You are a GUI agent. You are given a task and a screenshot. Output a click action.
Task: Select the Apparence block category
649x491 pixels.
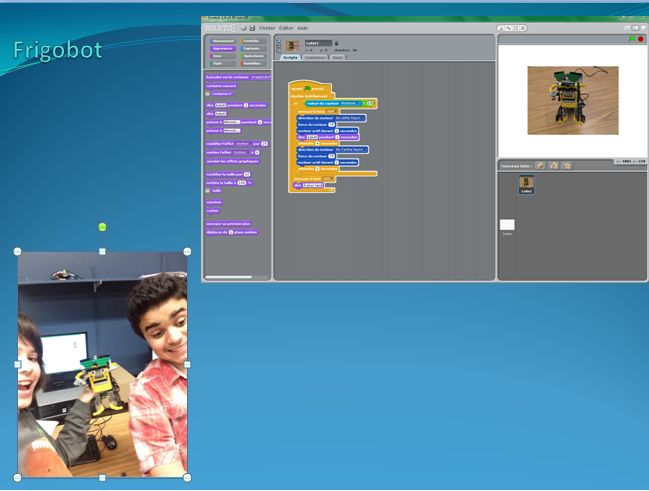[223, 48]
